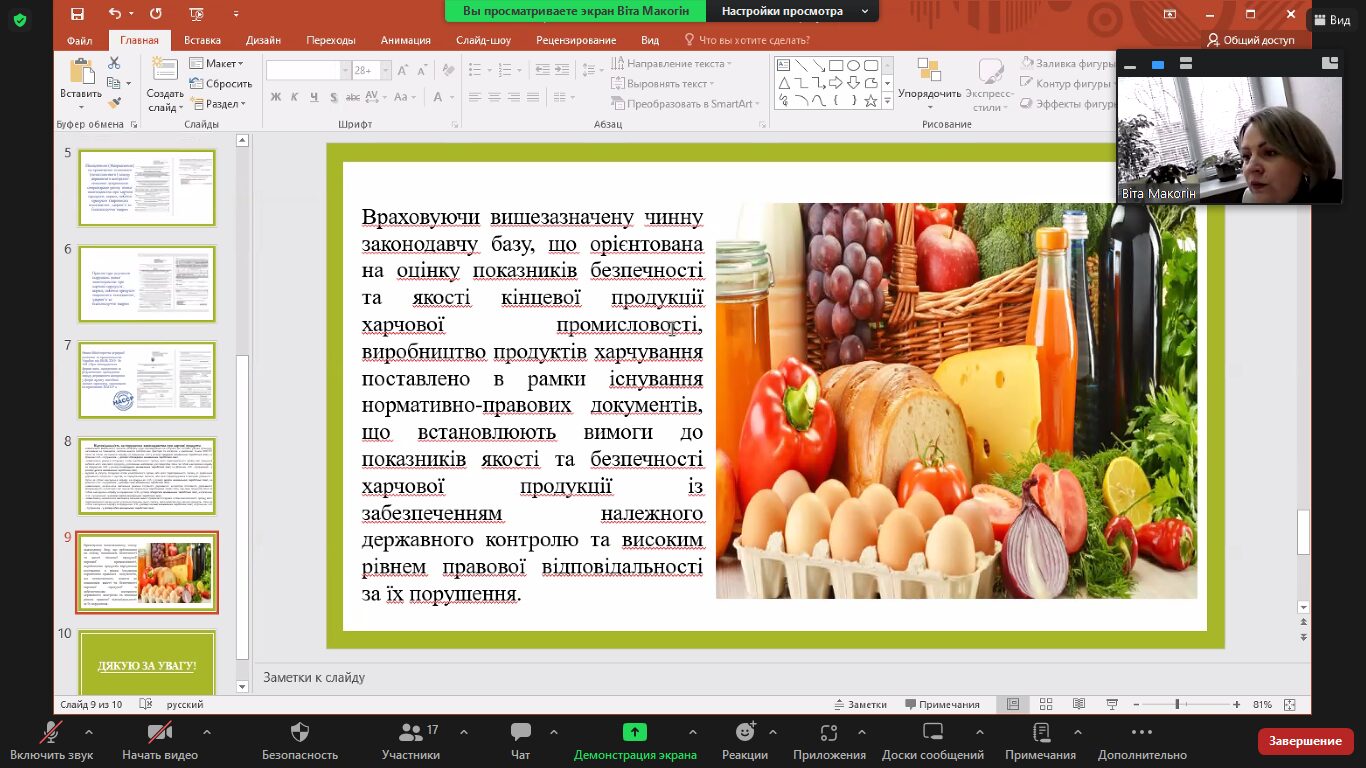This screenshot has width=1366, height=768.
Task: Open Упорядочить arrange dropdown
Action: [929, 84]
